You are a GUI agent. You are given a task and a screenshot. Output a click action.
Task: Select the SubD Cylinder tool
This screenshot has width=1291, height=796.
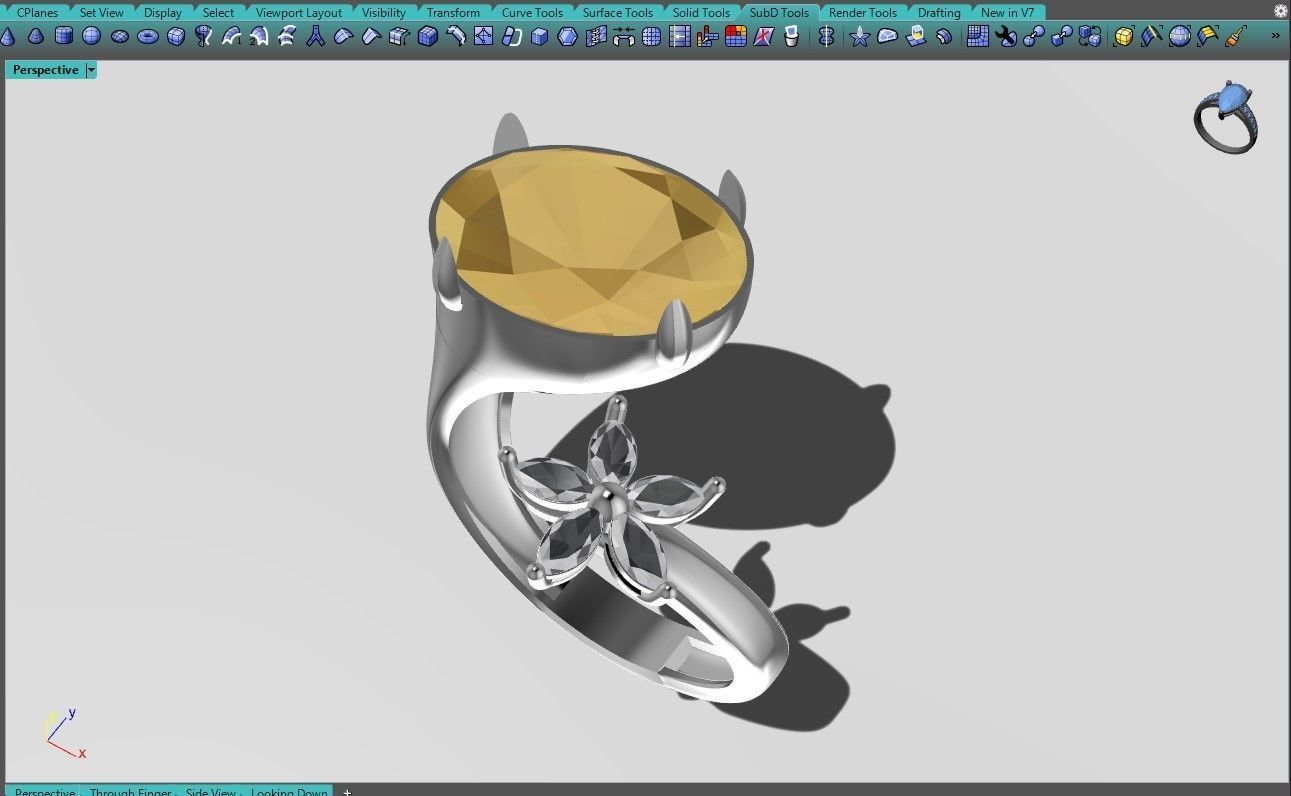point(64,37)
